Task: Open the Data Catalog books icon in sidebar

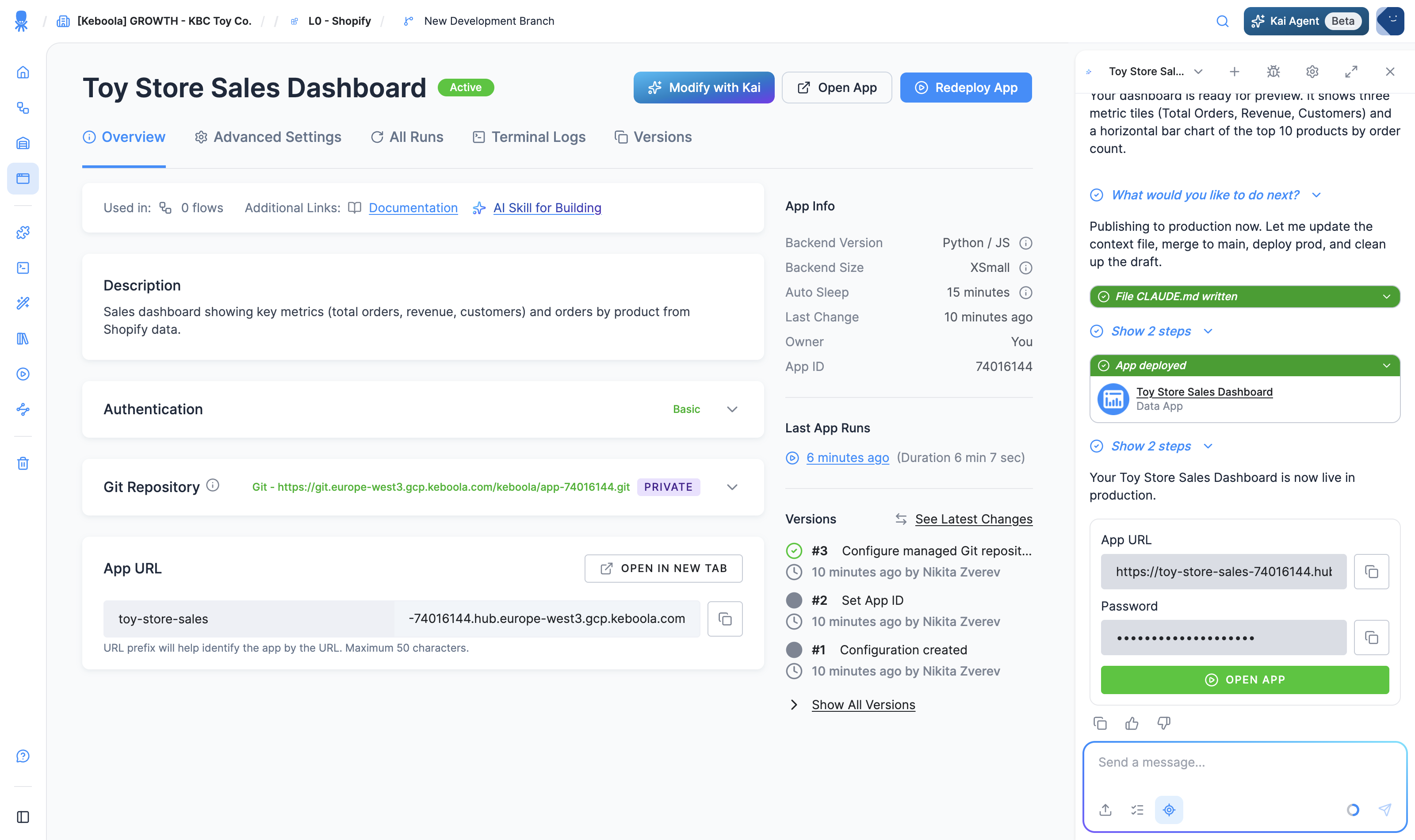Action: tap(23, 339)
